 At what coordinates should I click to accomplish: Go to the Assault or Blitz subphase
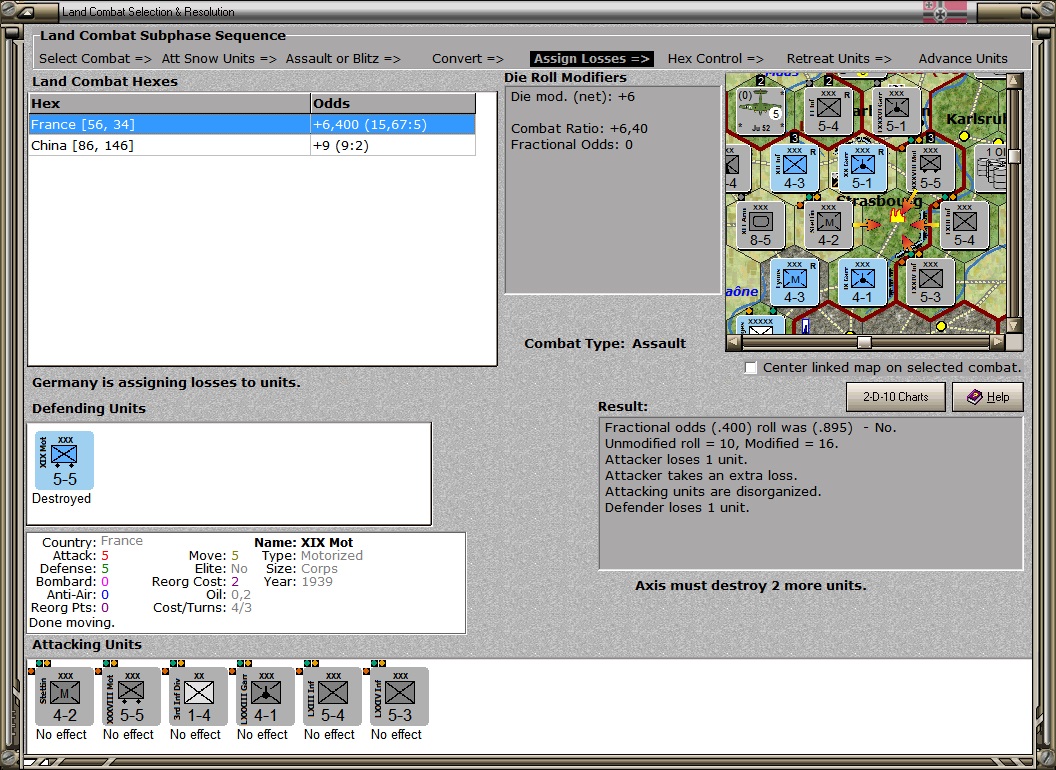pyautogui.click(x=343, y=59)
